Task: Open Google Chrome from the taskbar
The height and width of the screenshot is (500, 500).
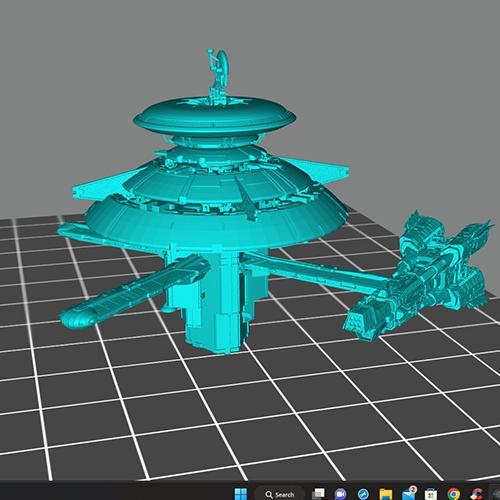Action: coord(454,494)
